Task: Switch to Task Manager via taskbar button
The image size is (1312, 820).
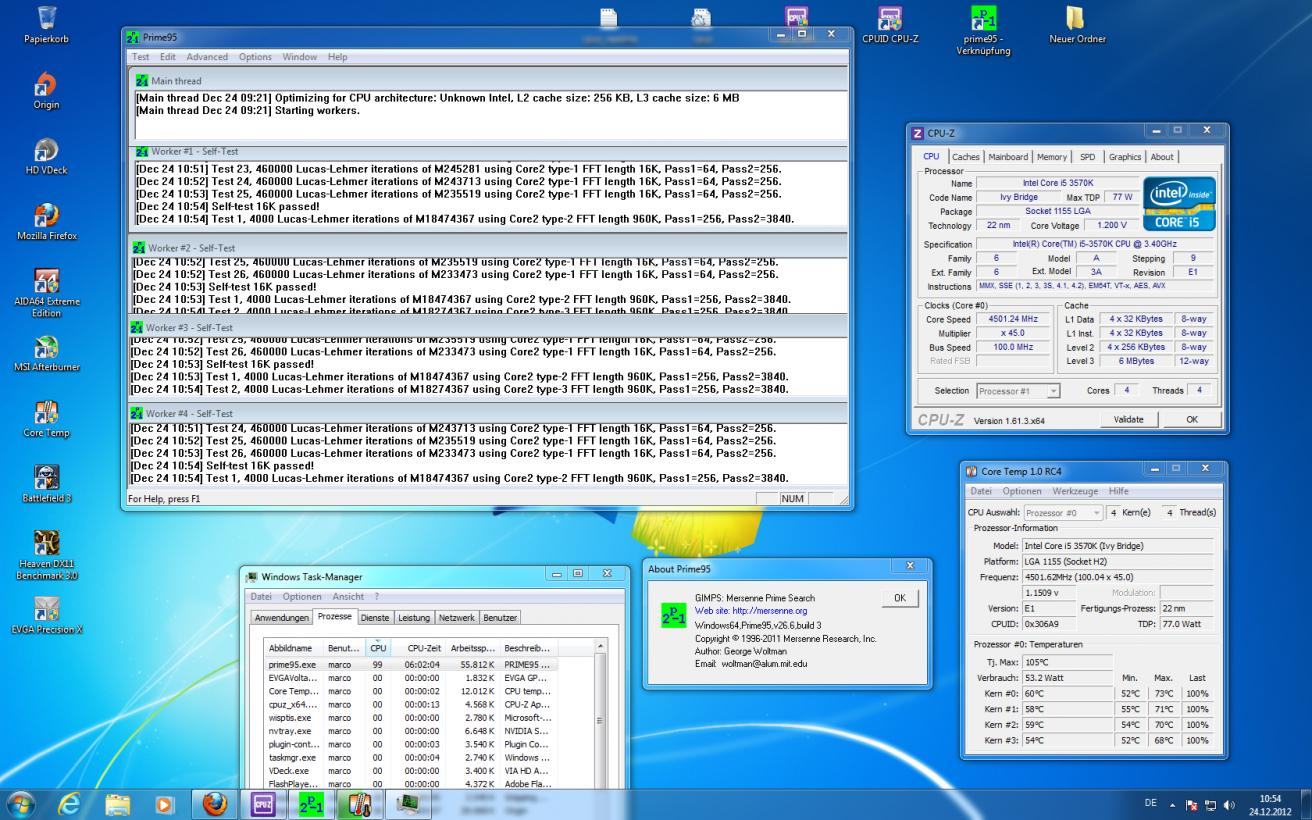Action: 408,803
